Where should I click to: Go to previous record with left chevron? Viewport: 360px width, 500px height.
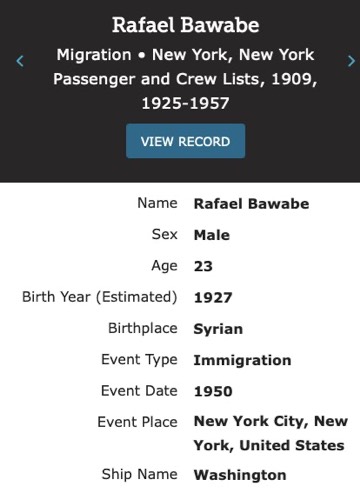[x=20, y=61]
